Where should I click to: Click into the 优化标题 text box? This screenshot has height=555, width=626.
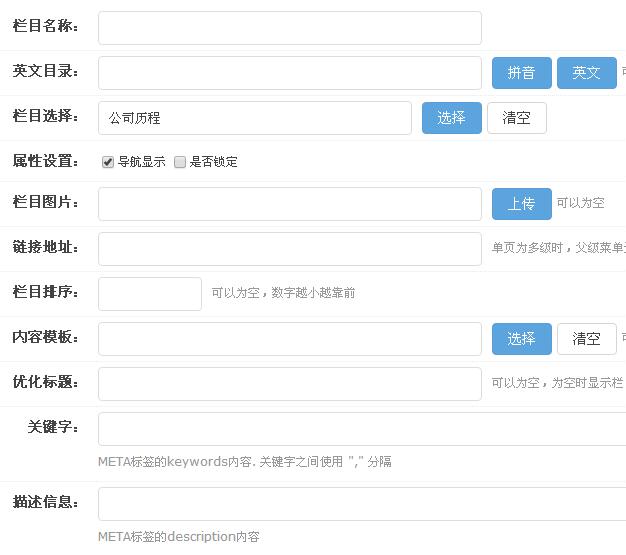[289, 384]
